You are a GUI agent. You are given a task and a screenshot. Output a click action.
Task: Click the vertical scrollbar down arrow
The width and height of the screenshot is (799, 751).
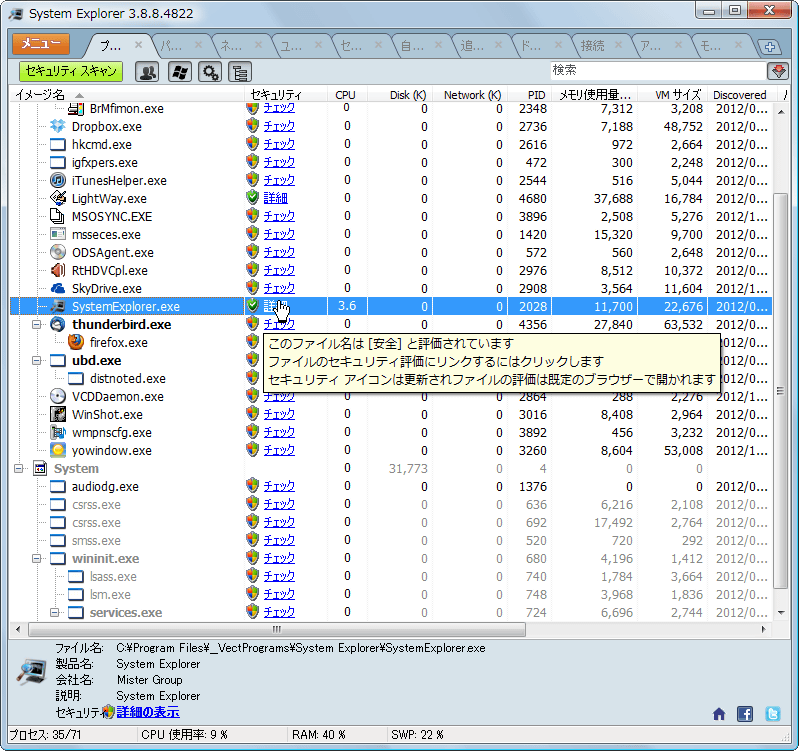click(x=781, y=612)
